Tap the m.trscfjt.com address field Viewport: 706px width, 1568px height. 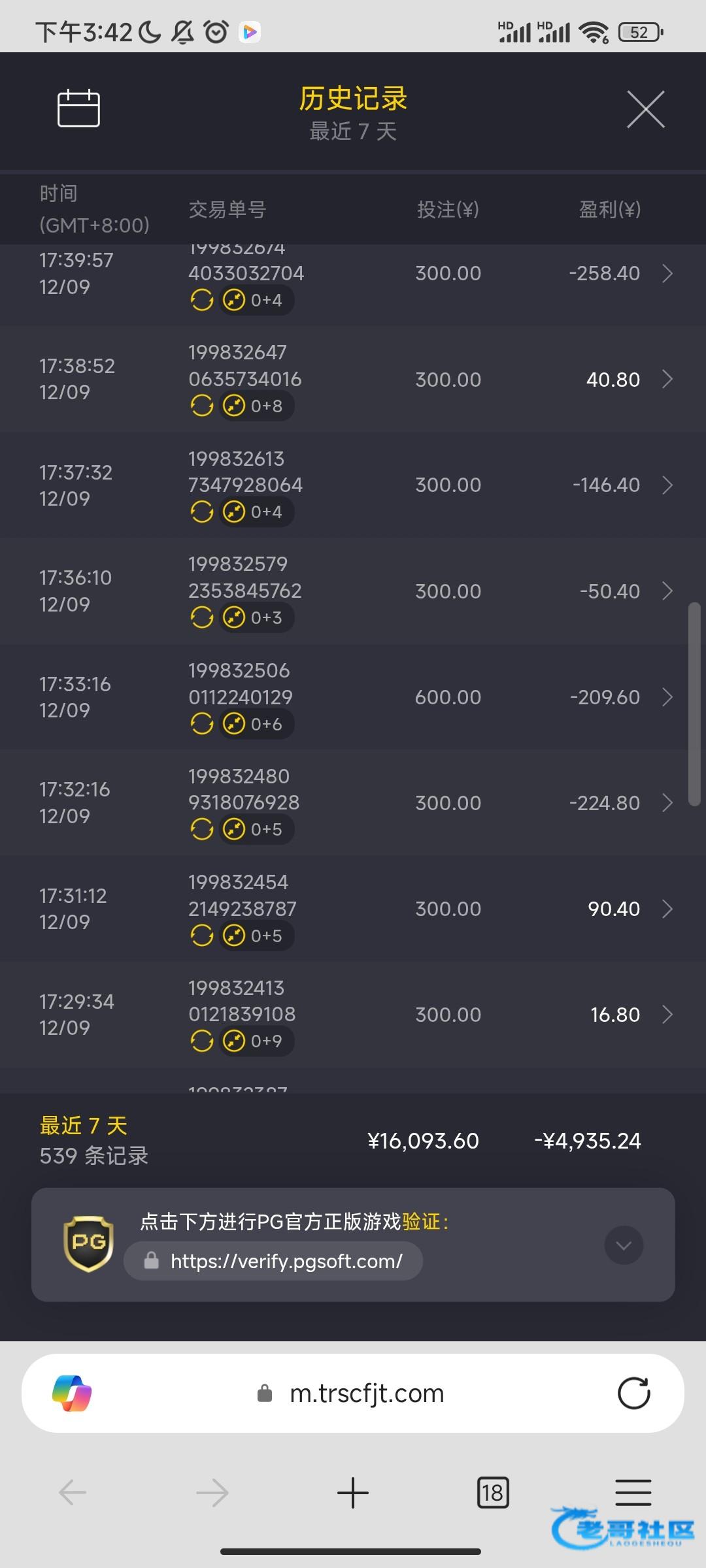tap(366, 1394)
